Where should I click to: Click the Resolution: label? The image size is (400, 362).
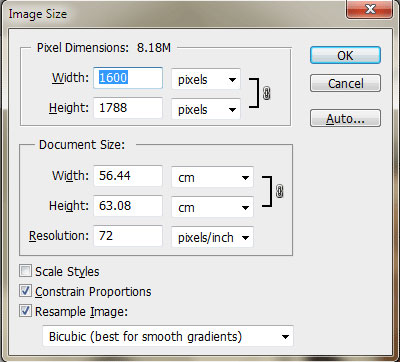click(59, 236)
